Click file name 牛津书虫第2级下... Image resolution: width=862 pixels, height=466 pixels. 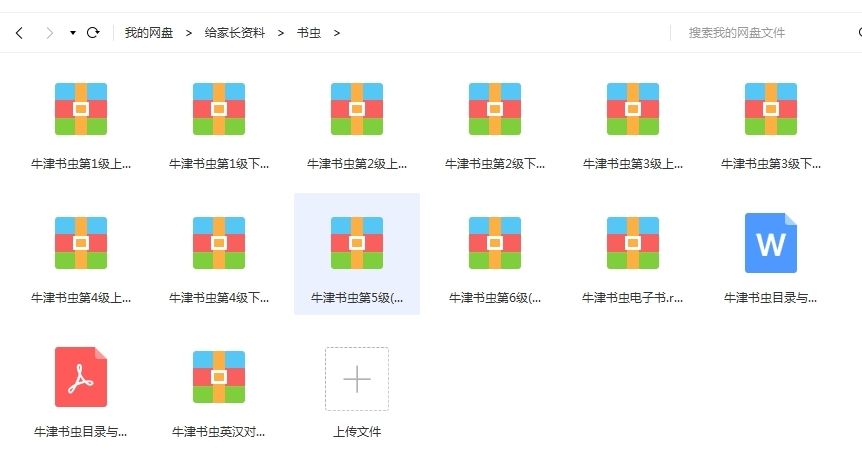tap(495, 164)
